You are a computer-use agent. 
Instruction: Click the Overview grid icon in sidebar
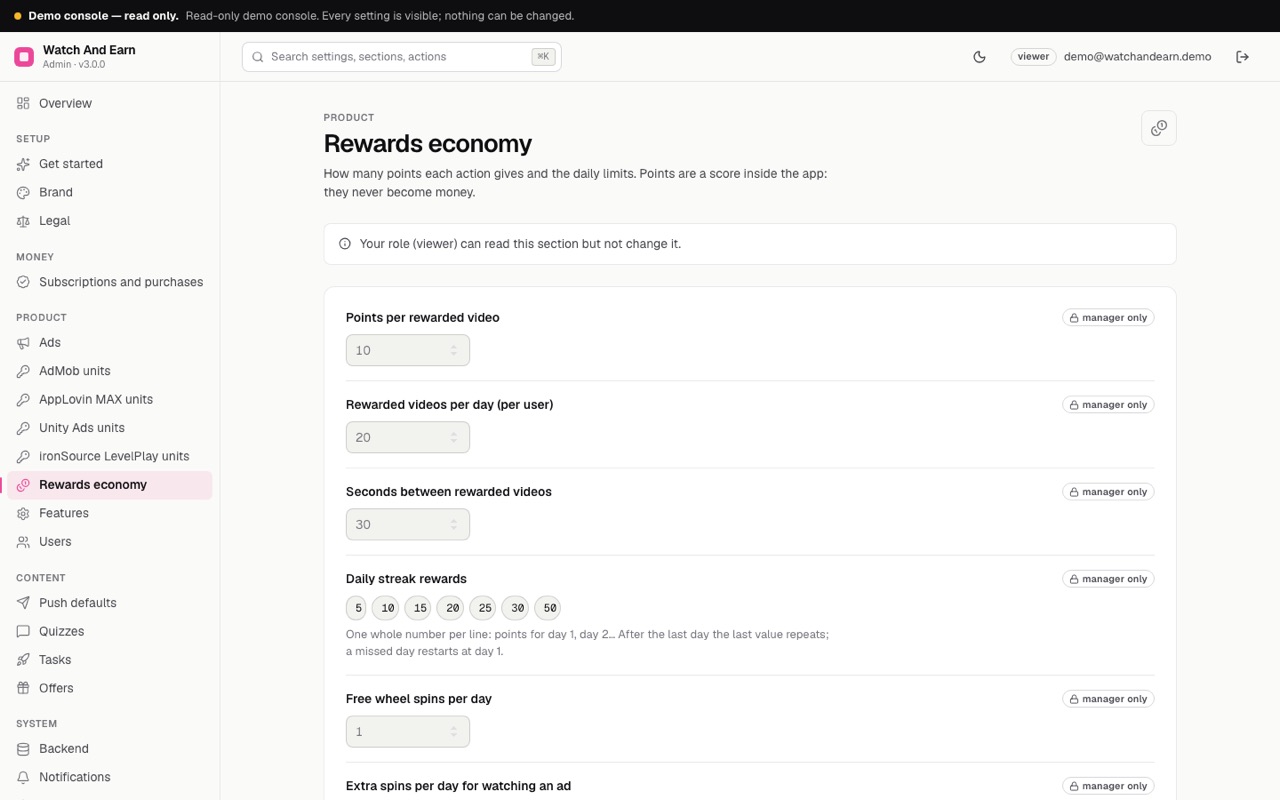tap(23, 103)
